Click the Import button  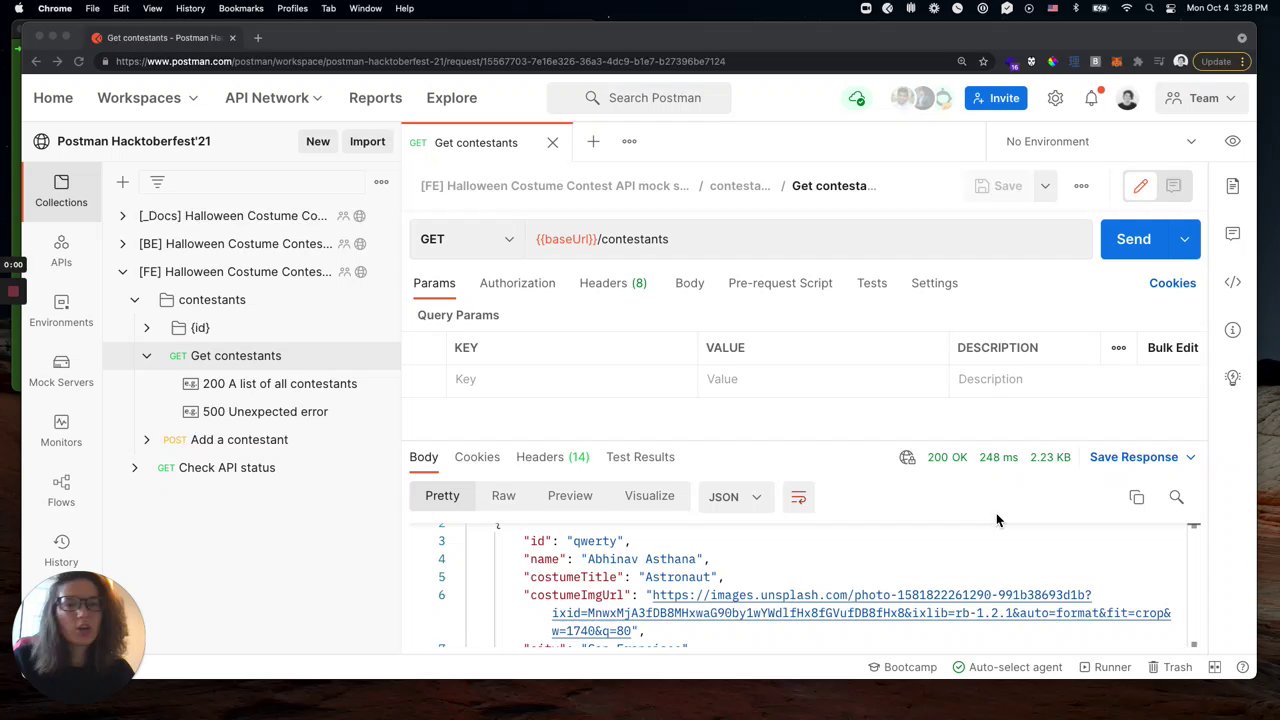(x=367, y=142)
